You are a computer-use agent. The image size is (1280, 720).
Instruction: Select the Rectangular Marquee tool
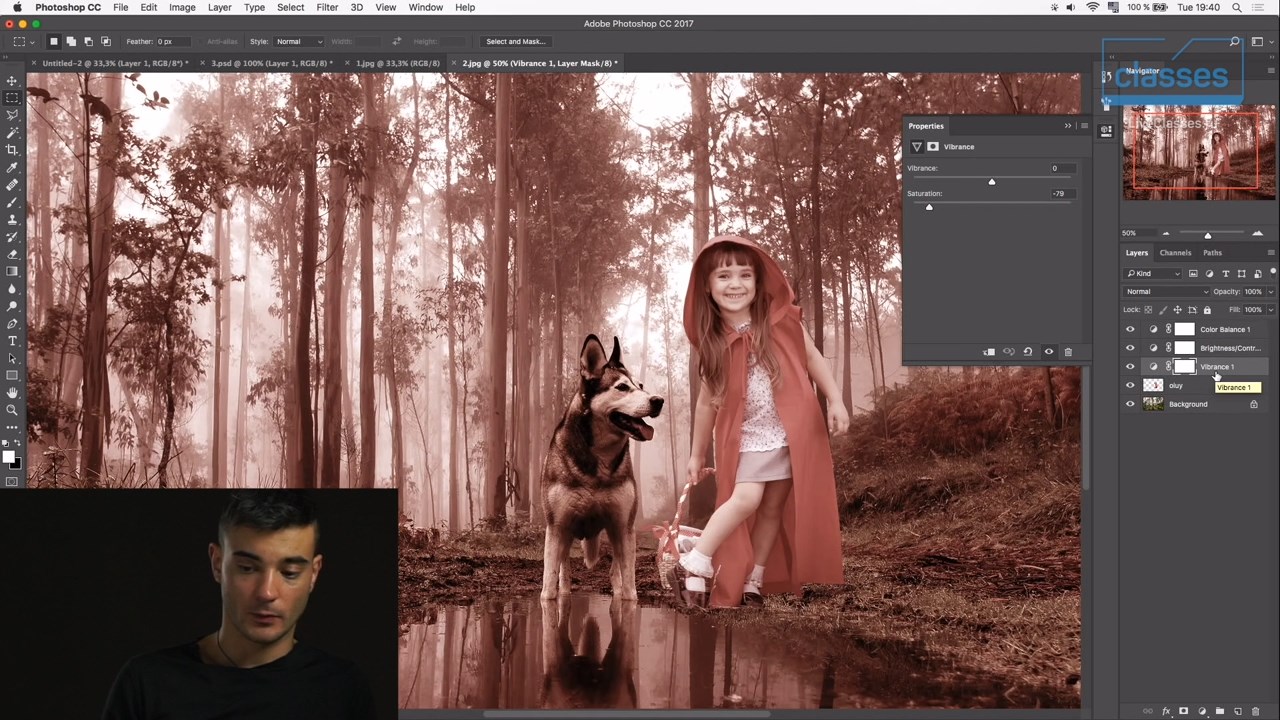[12, 98]
